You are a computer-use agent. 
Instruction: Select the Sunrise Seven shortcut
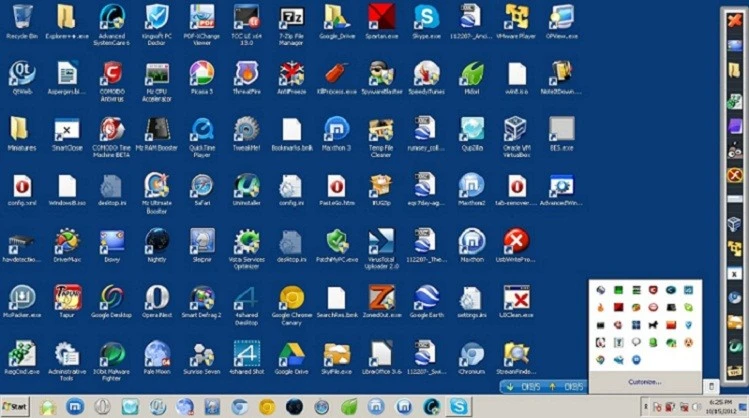(x=202, y=357)
